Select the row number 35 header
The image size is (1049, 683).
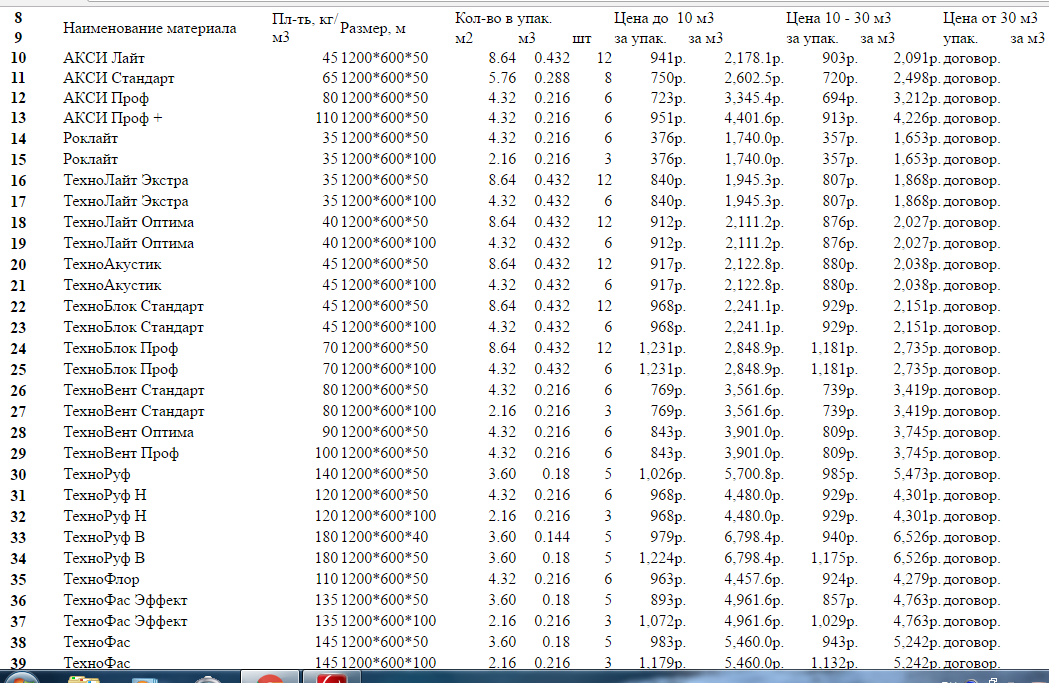(19, 579)
